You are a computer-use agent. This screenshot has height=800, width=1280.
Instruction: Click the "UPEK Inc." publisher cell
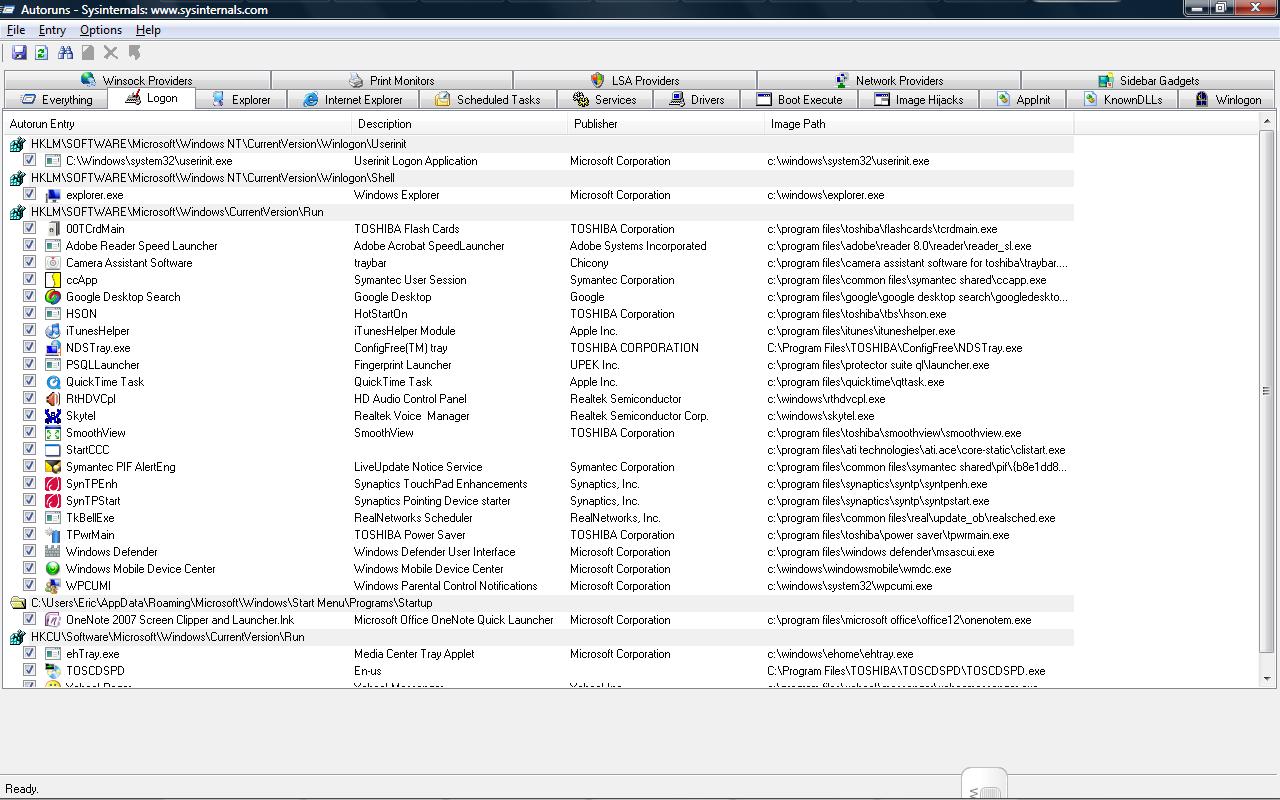pyautogui.click(x=595, y=365)
